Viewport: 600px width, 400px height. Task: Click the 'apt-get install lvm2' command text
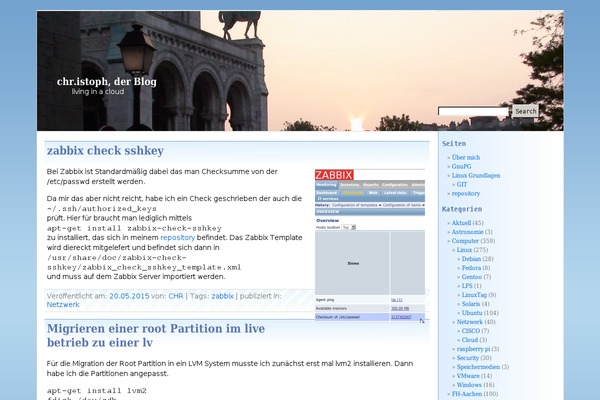pos(97,390)
